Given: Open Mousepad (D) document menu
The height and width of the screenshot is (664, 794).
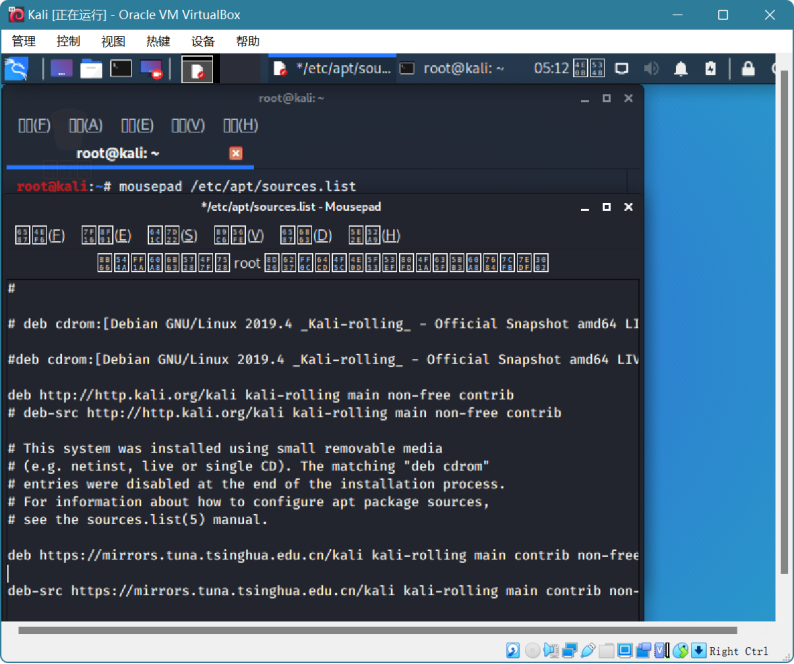Looking at the screenshot, I should pyautogui.click(x=306, y=236).
